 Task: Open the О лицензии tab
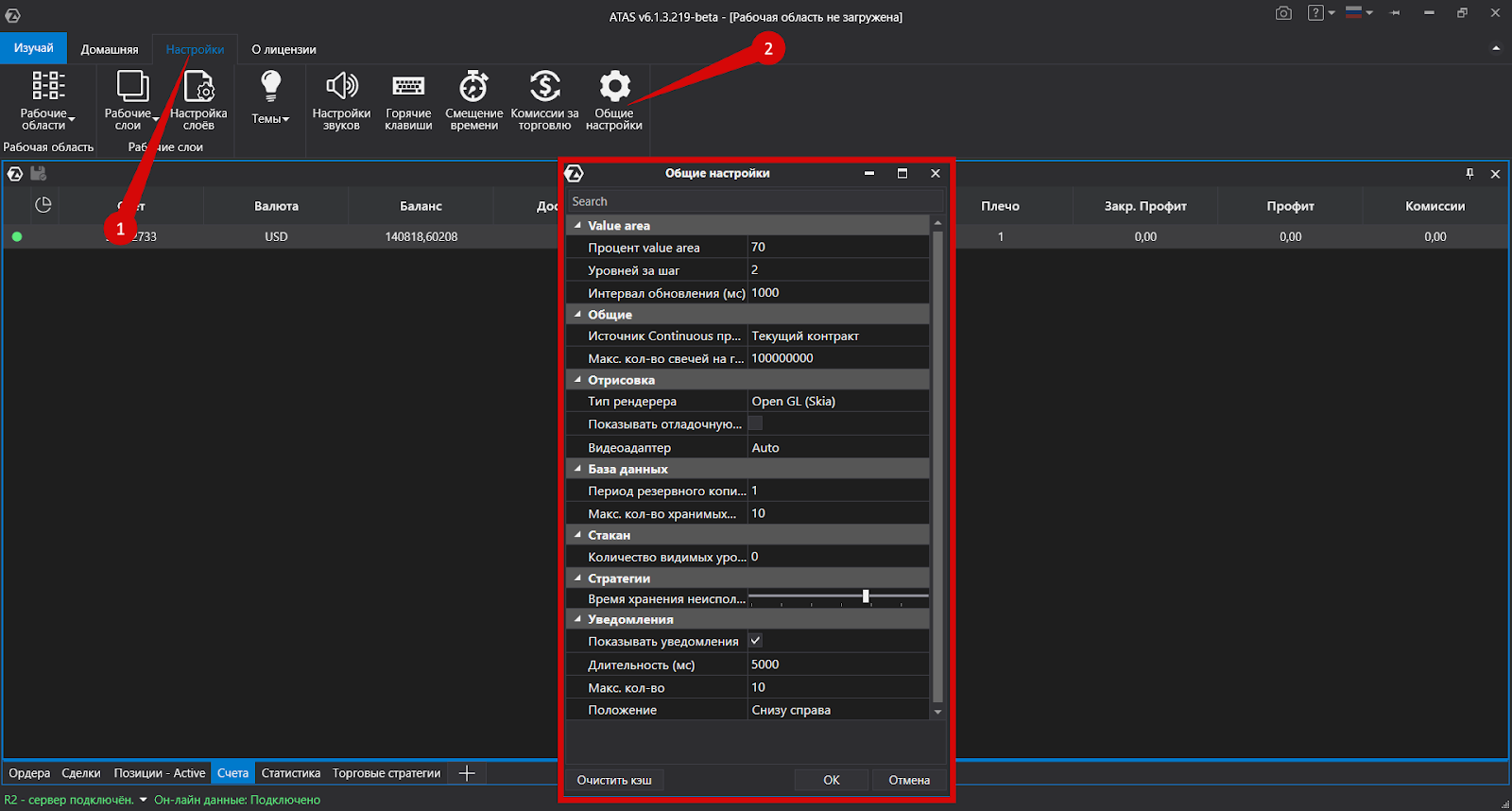[283, 49]
